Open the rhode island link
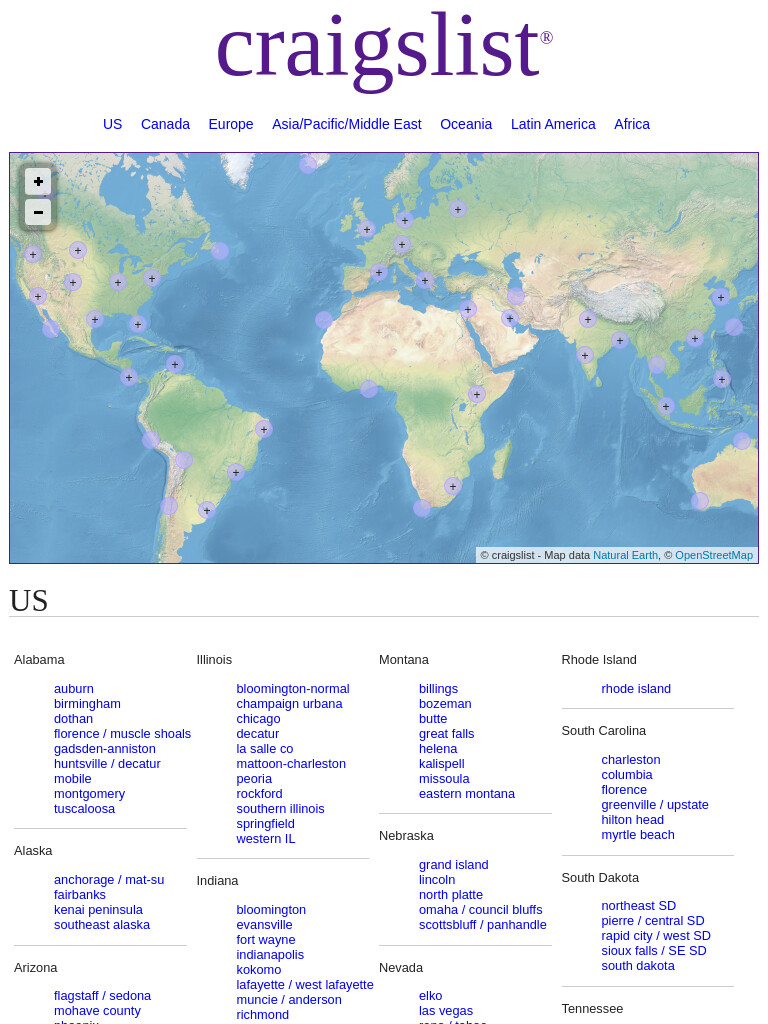The width and height of the screenshot is (768, 1024). point(636,689)
